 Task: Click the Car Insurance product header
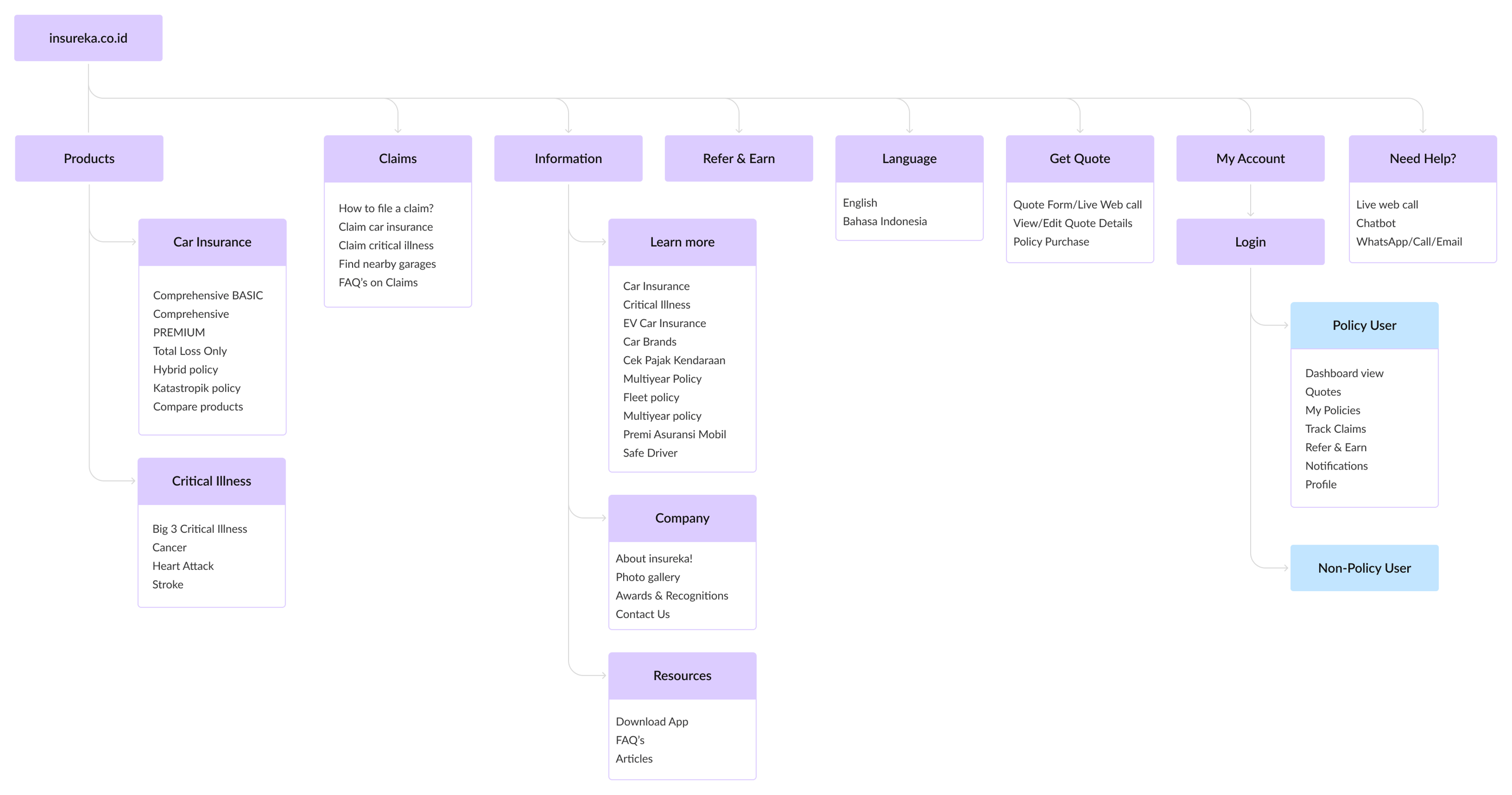[x=212, y=242]
